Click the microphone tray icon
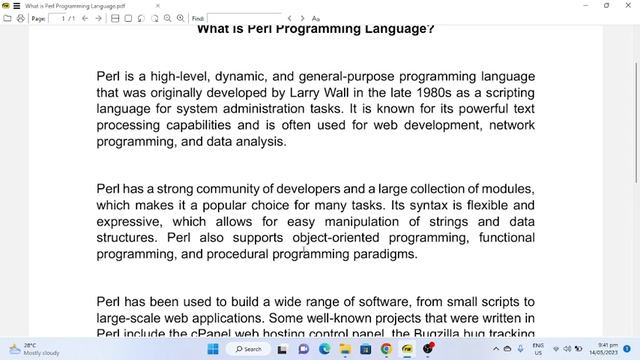 pyautogui.click(x=520, y=349)
